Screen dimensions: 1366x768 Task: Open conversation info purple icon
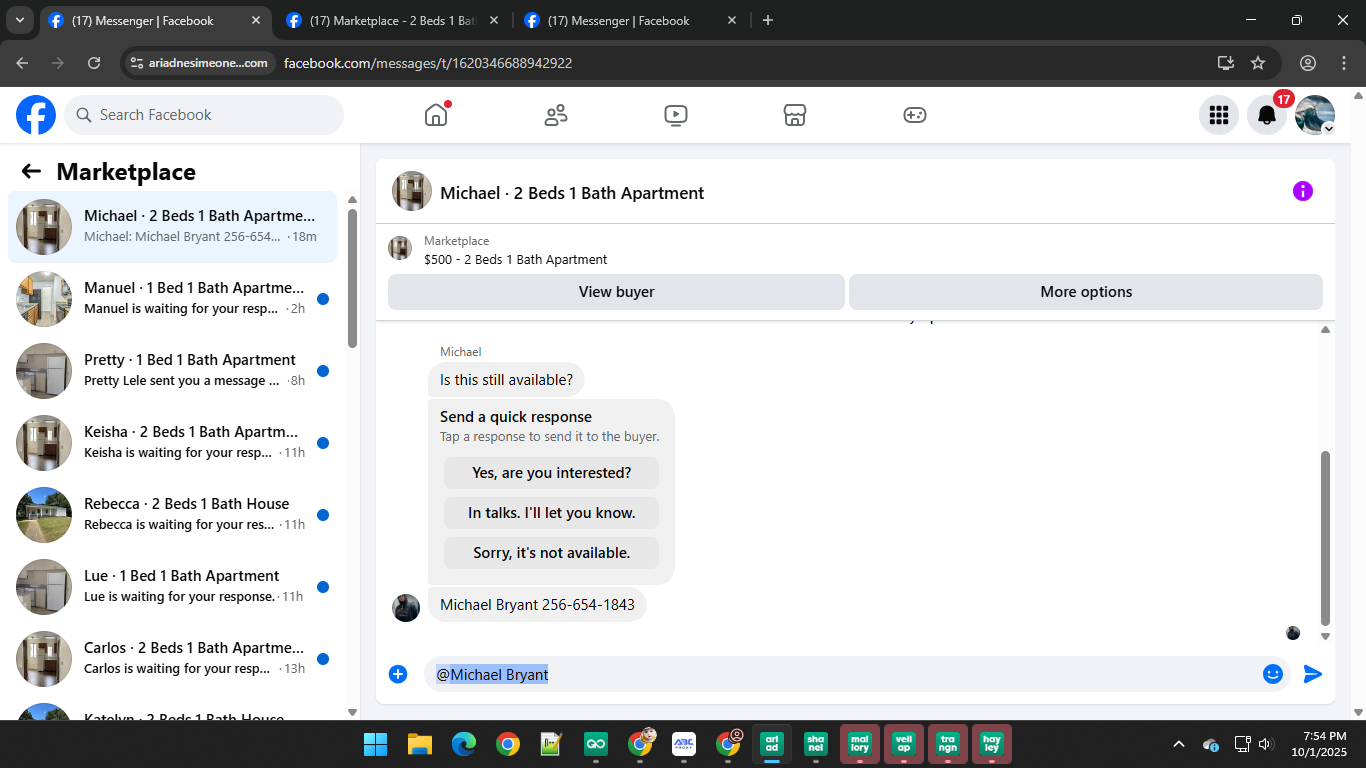tap(1303, 191)
